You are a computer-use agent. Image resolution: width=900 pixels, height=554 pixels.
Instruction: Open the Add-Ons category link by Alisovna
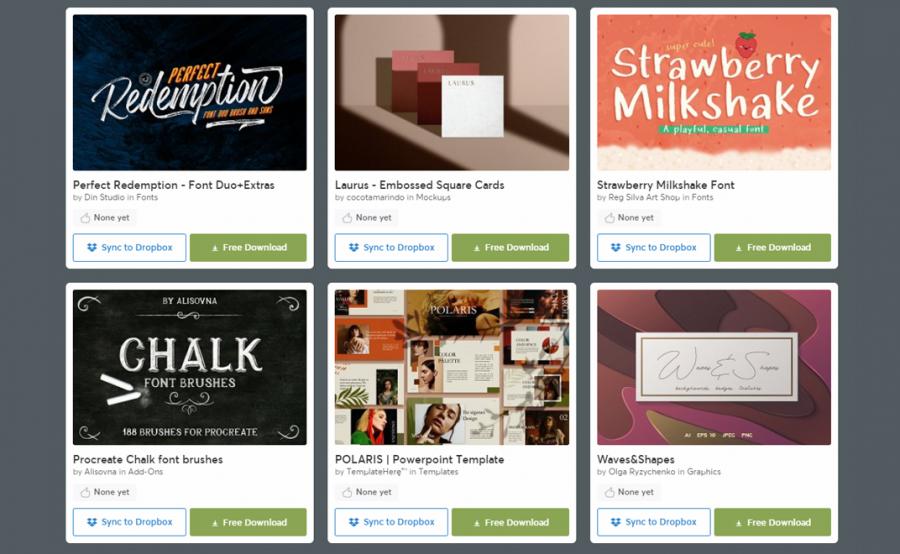pos(145,471)
